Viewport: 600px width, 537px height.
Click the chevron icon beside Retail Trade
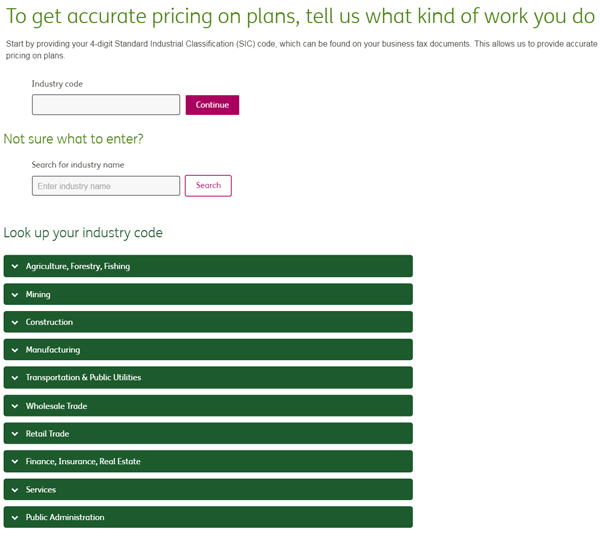[15, 434]
